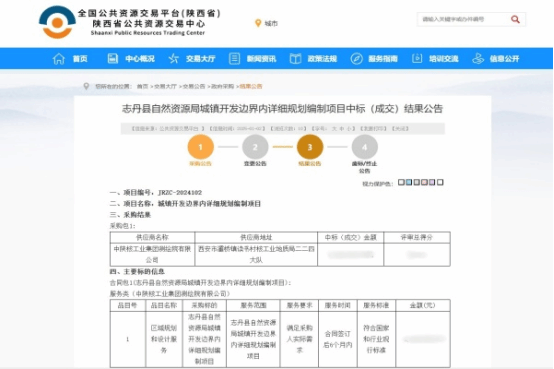Click the 服务范围 column header
554x369 pixels.
click(253, 305)
